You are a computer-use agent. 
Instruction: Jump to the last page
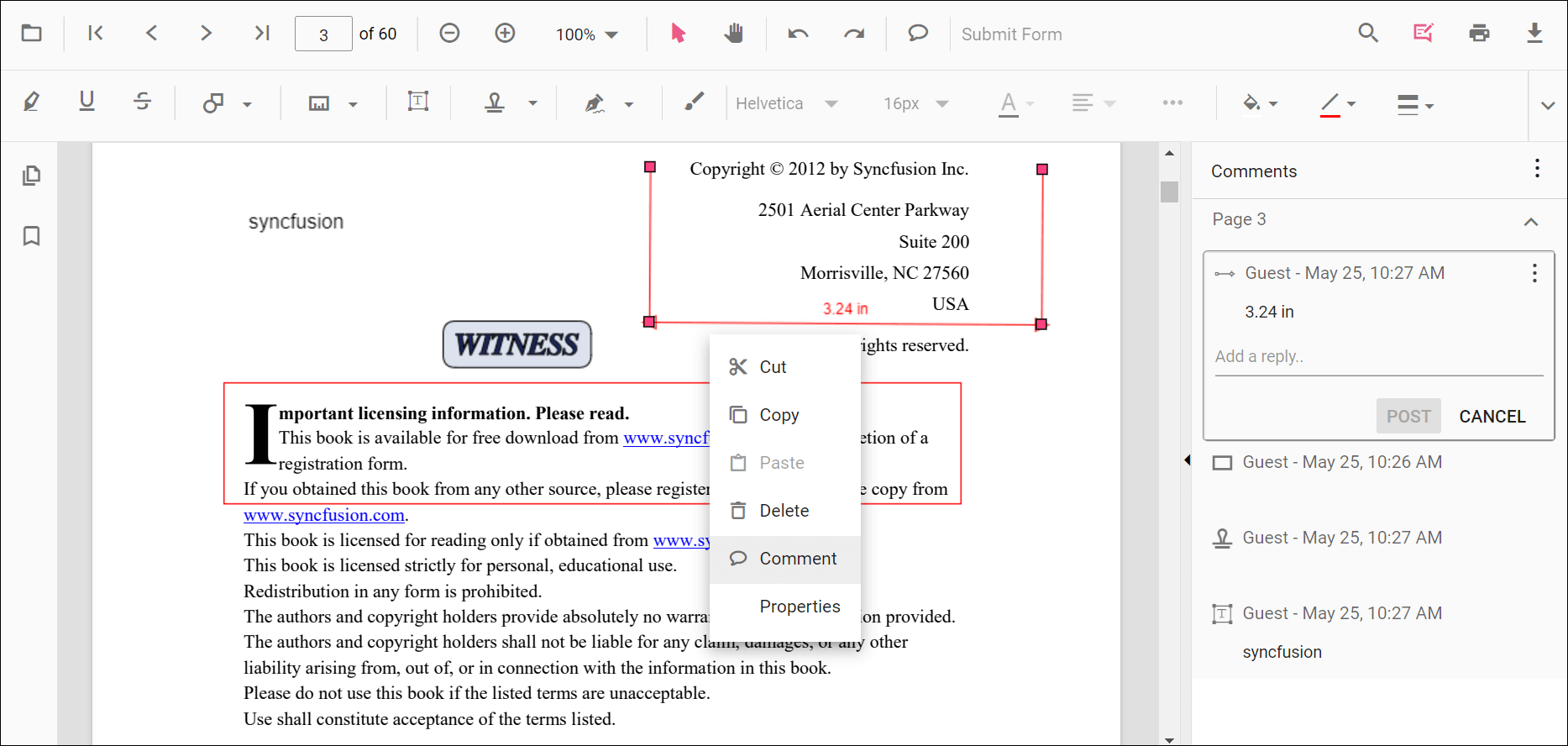click(261, 34)
